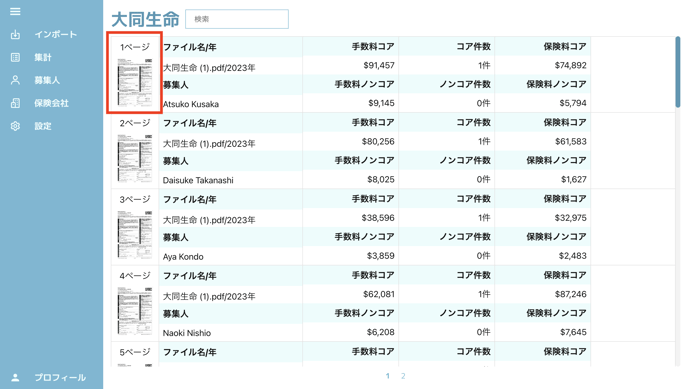Go to pagination page 2
Image resolution: width=688 pixels, height=389 pixels.
click(403, 376)
